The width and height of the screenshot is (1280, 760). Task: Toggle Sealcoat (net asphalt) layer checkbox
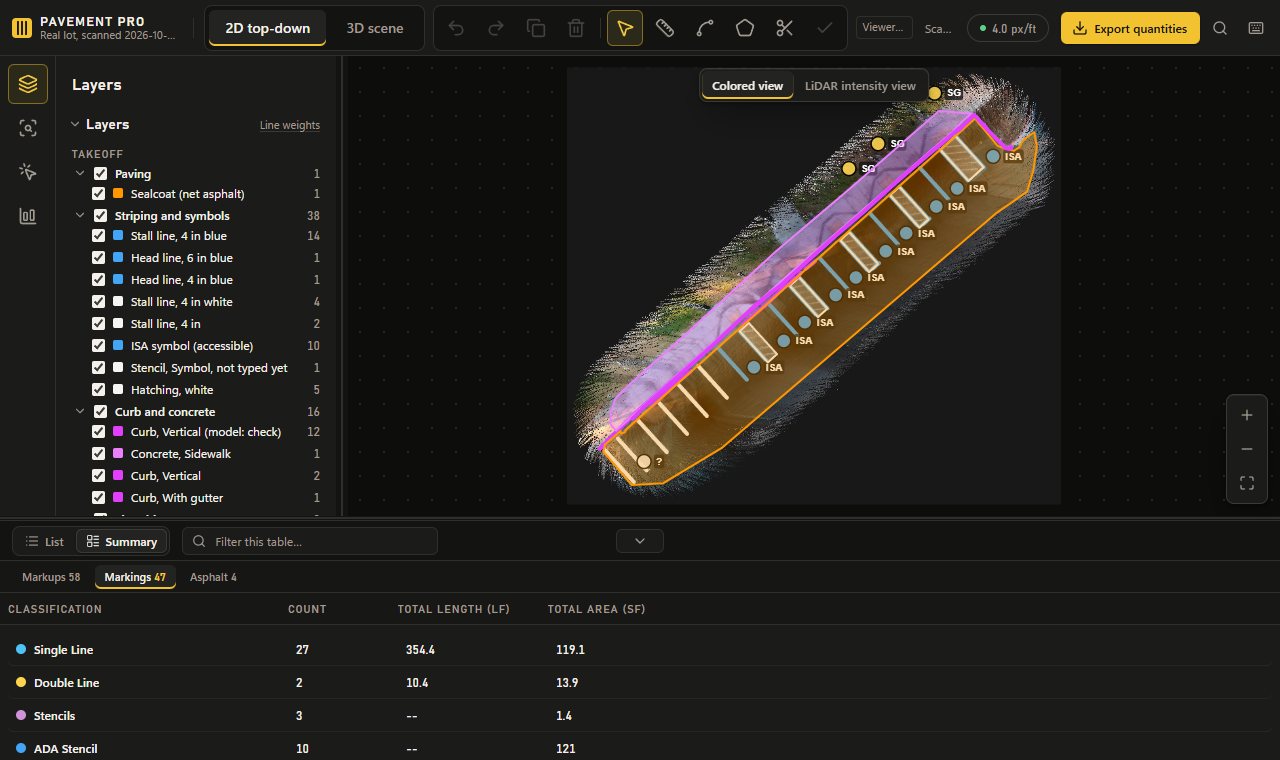[x=98, y=194]
